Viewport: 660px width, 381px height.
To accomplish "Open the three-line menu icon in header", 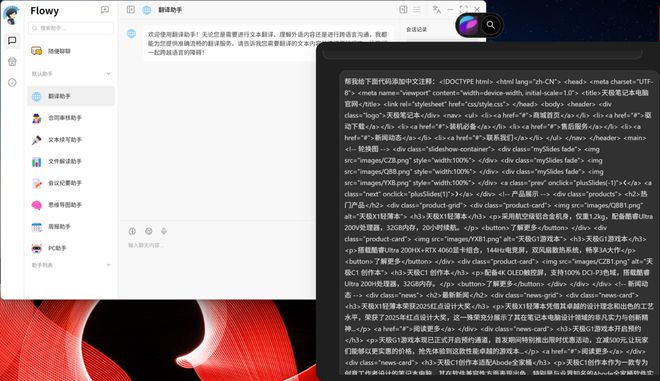I will point(417,9).
